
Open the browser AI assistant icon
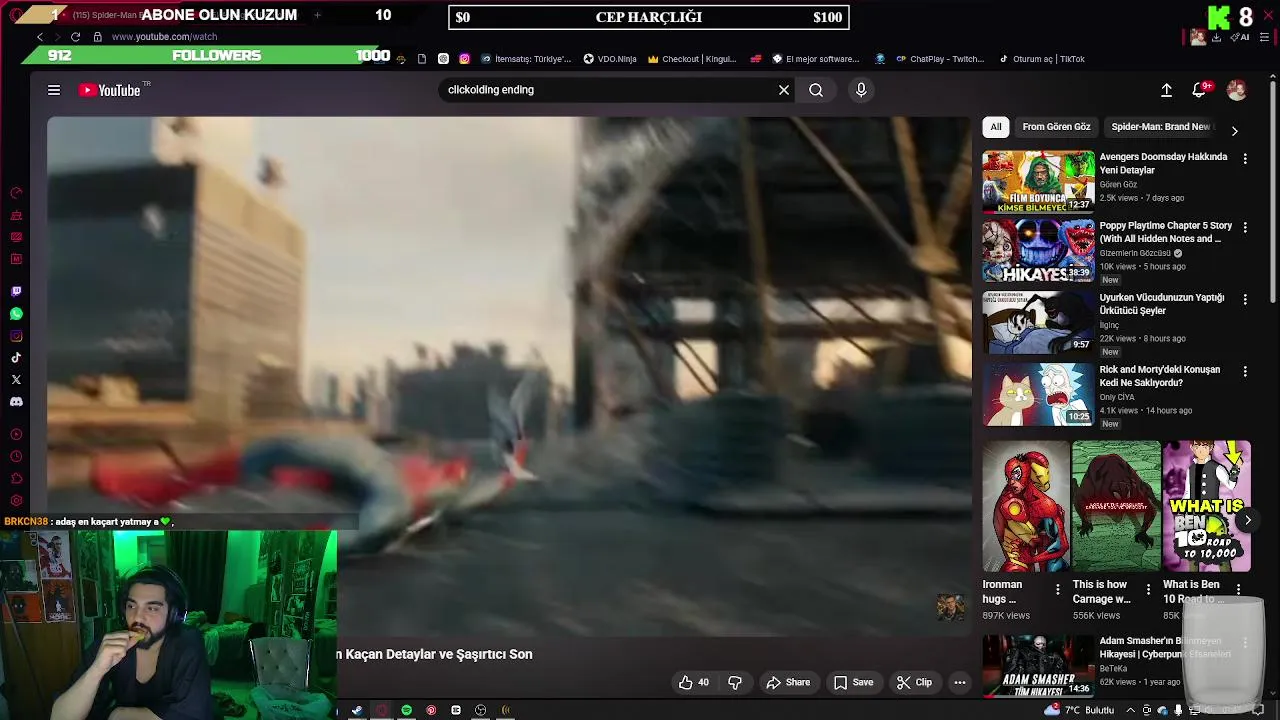click(x=1241, y=37)
